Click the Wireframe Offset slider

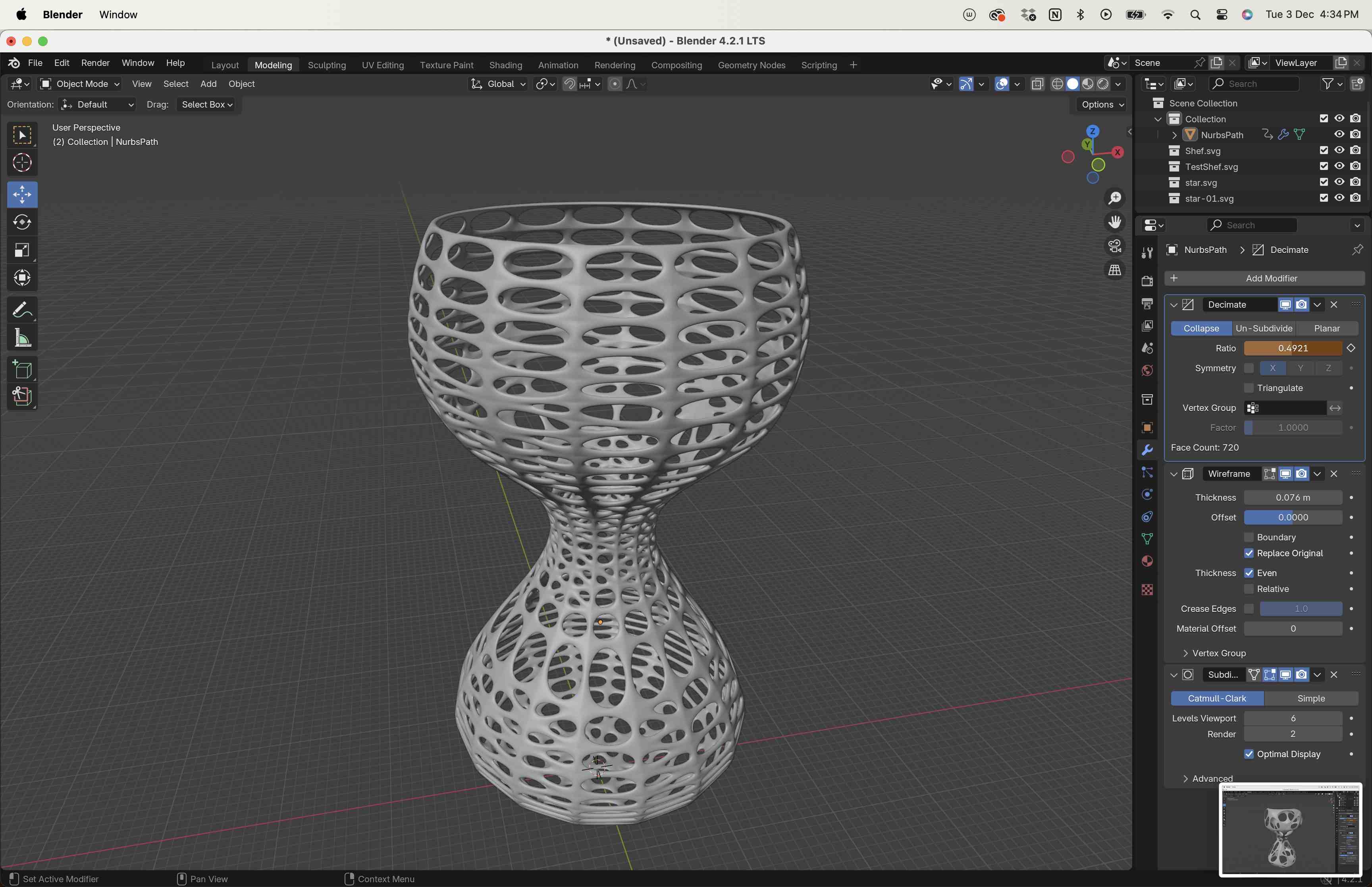click(x=1293, y=518)
